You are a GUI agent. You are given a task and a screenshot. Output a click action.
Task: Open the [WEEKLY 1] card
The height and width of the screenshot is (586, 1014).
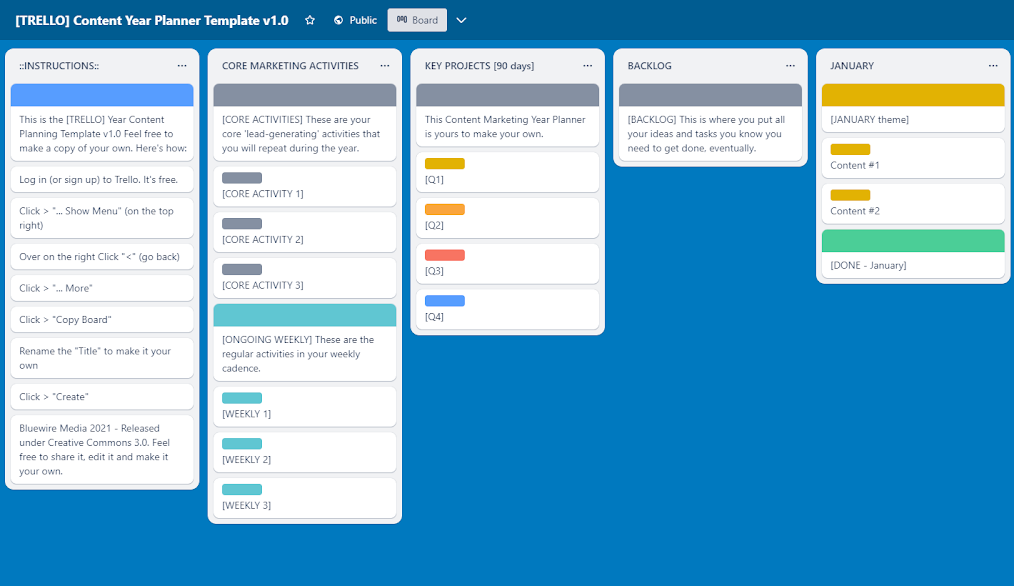pos(304,406)
